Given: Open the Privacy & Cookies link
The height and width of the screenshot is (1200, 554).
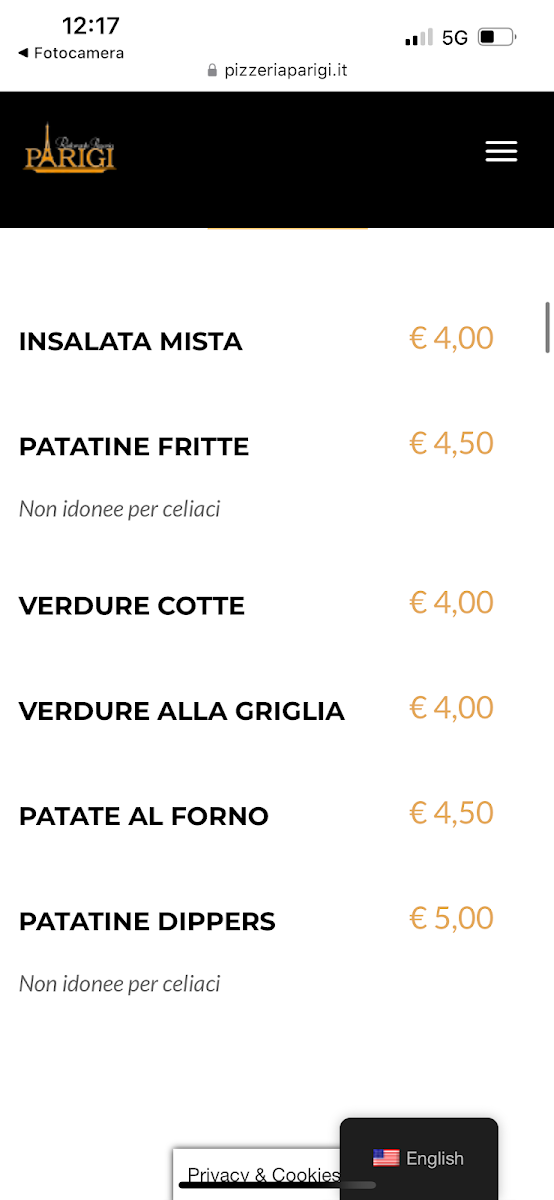Looking at the screenshot, I should click(264, 1175).
